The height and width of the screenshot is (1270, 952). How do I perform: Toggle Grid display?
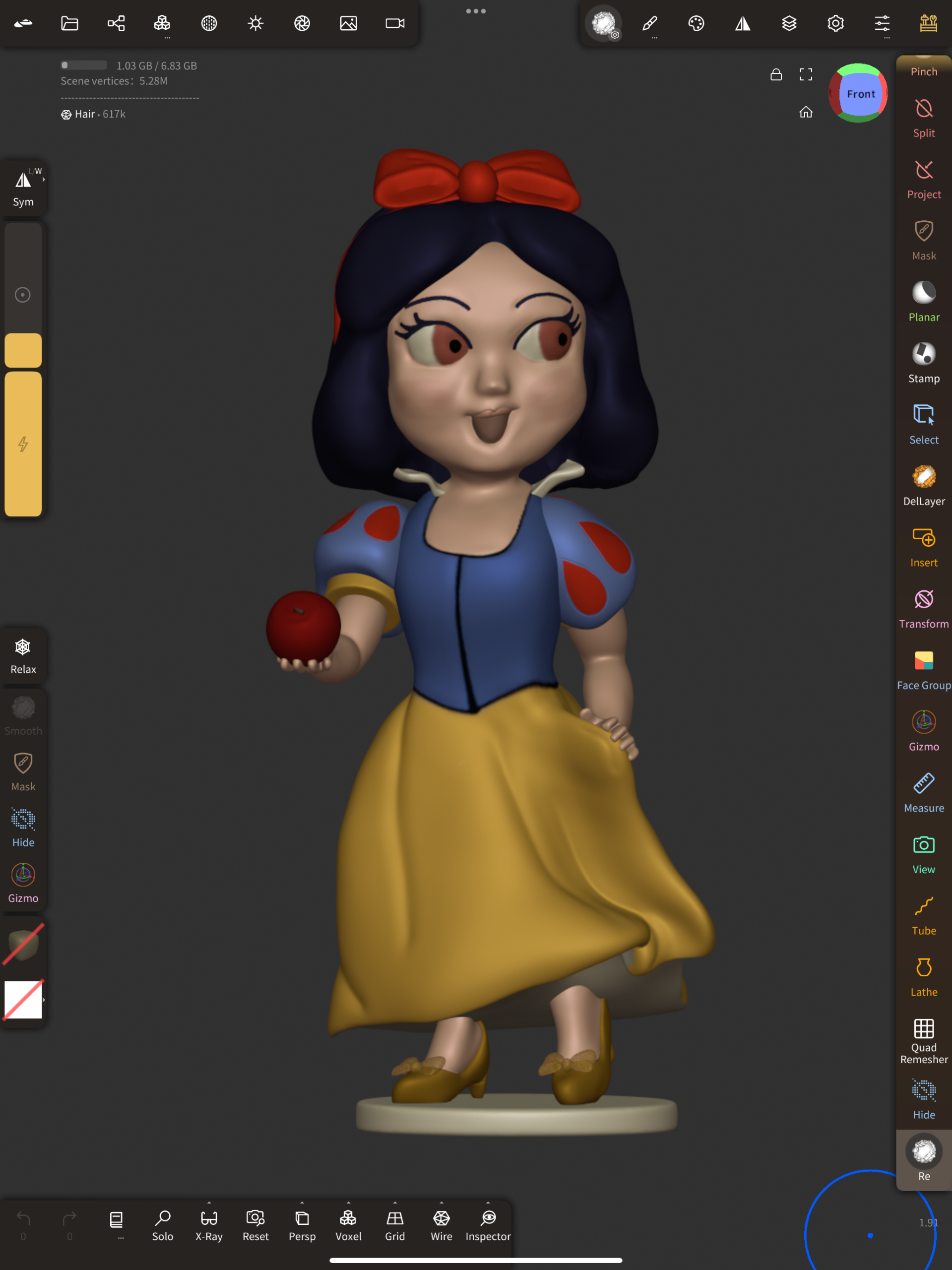tap(395, 1226)
